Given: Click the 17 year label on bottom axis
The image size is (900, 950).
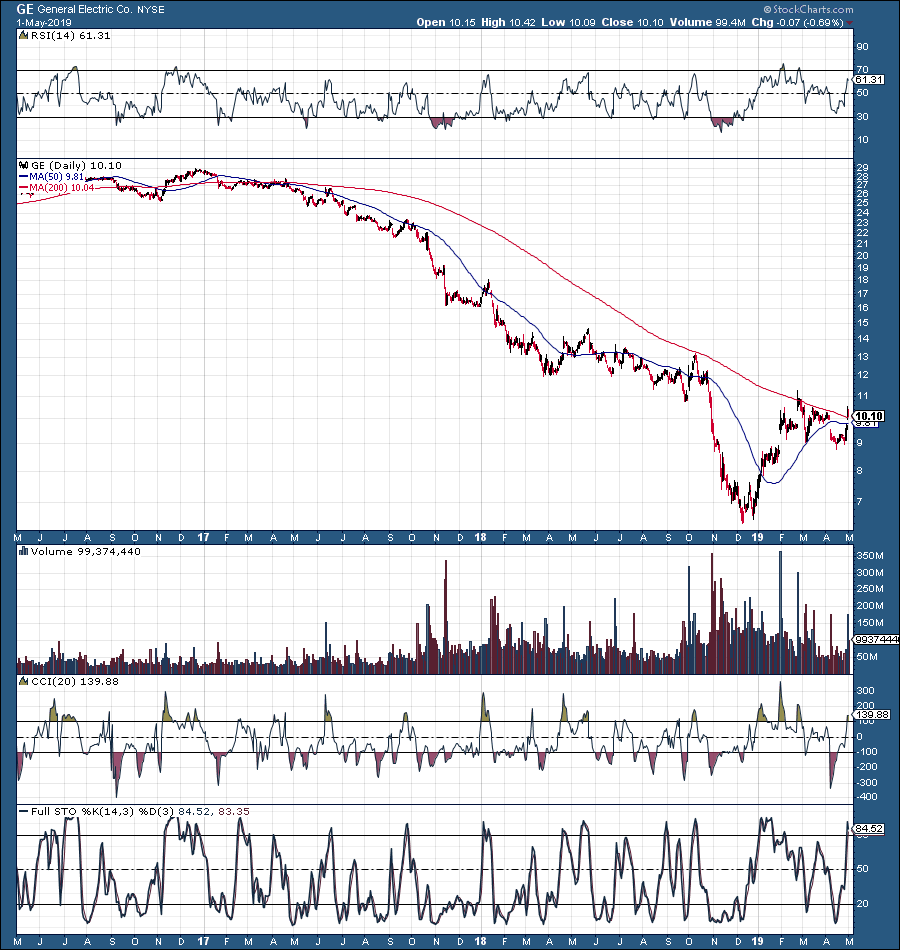Looking at the screenshot, I should 203,941.
